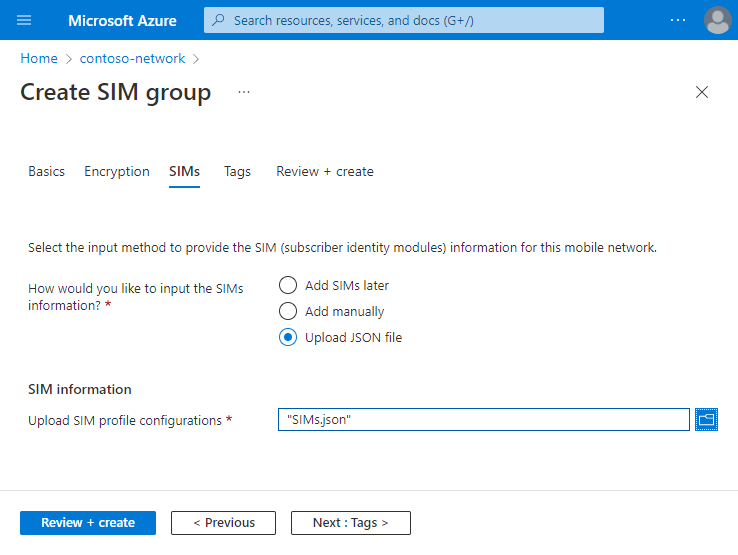Click the search magnifier icon
Viewport: 738px width, 555px height.
(x=219, y=20)
